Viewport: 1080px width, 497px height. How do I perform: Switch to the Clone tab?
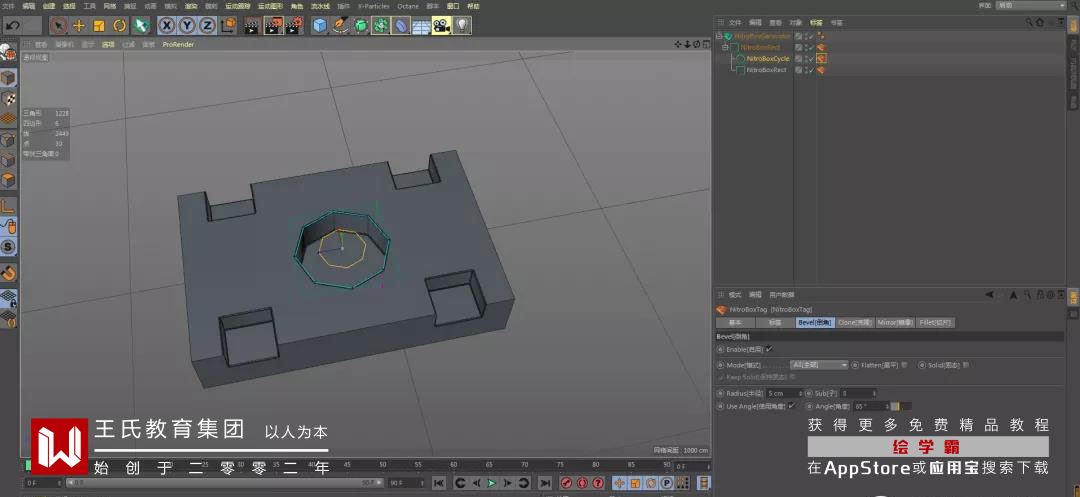tap(855, 322)
